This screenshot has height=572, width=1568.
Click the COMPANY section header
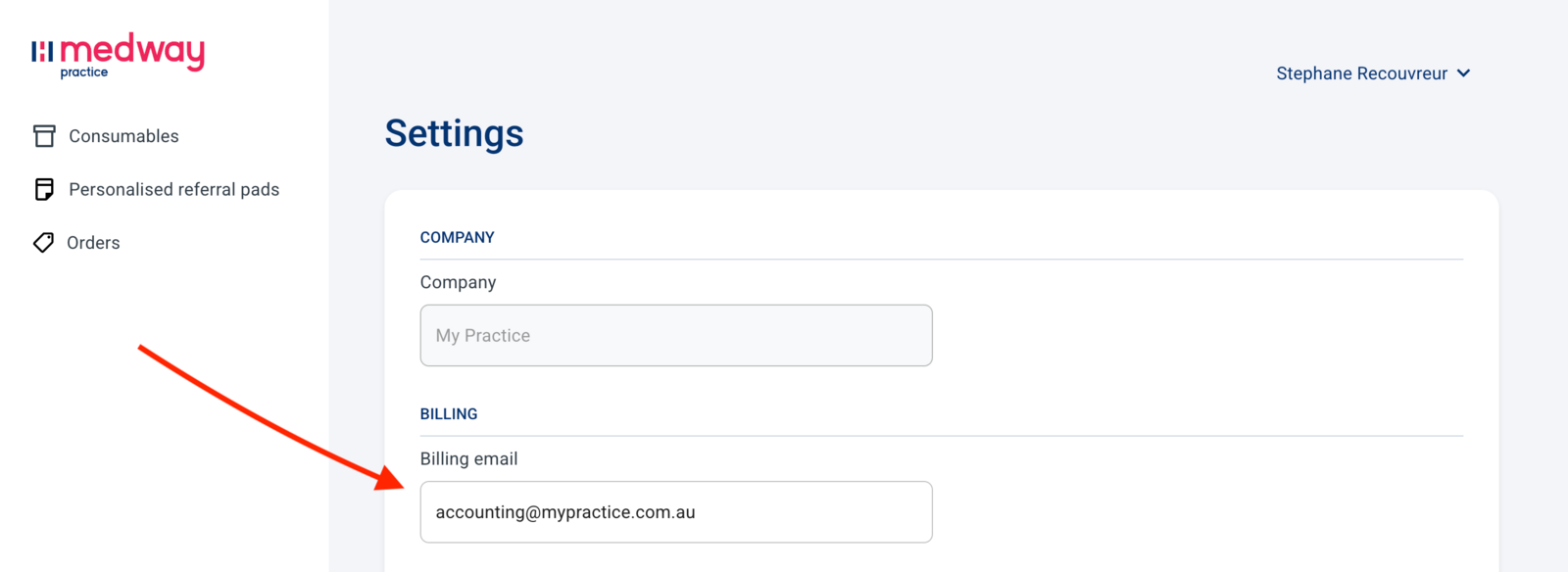457,237
